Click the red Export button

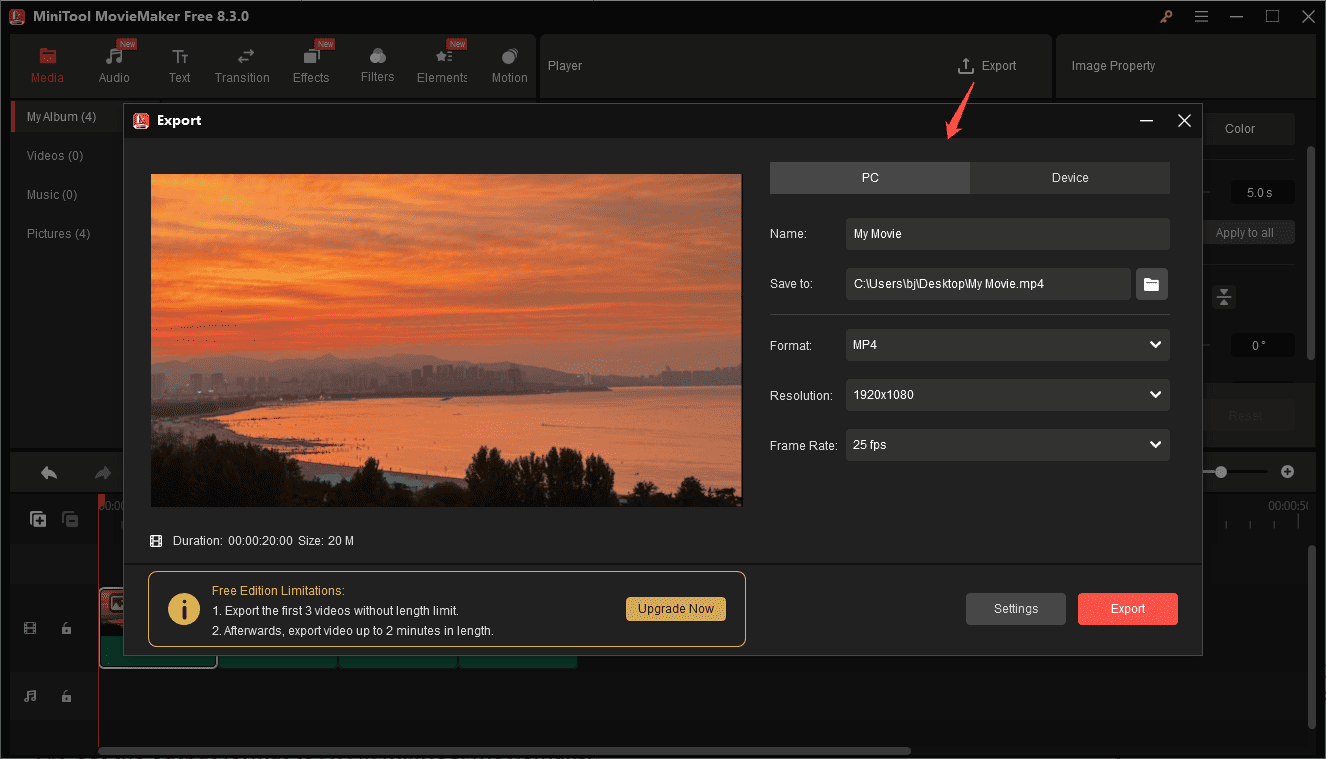[1128, 609]
